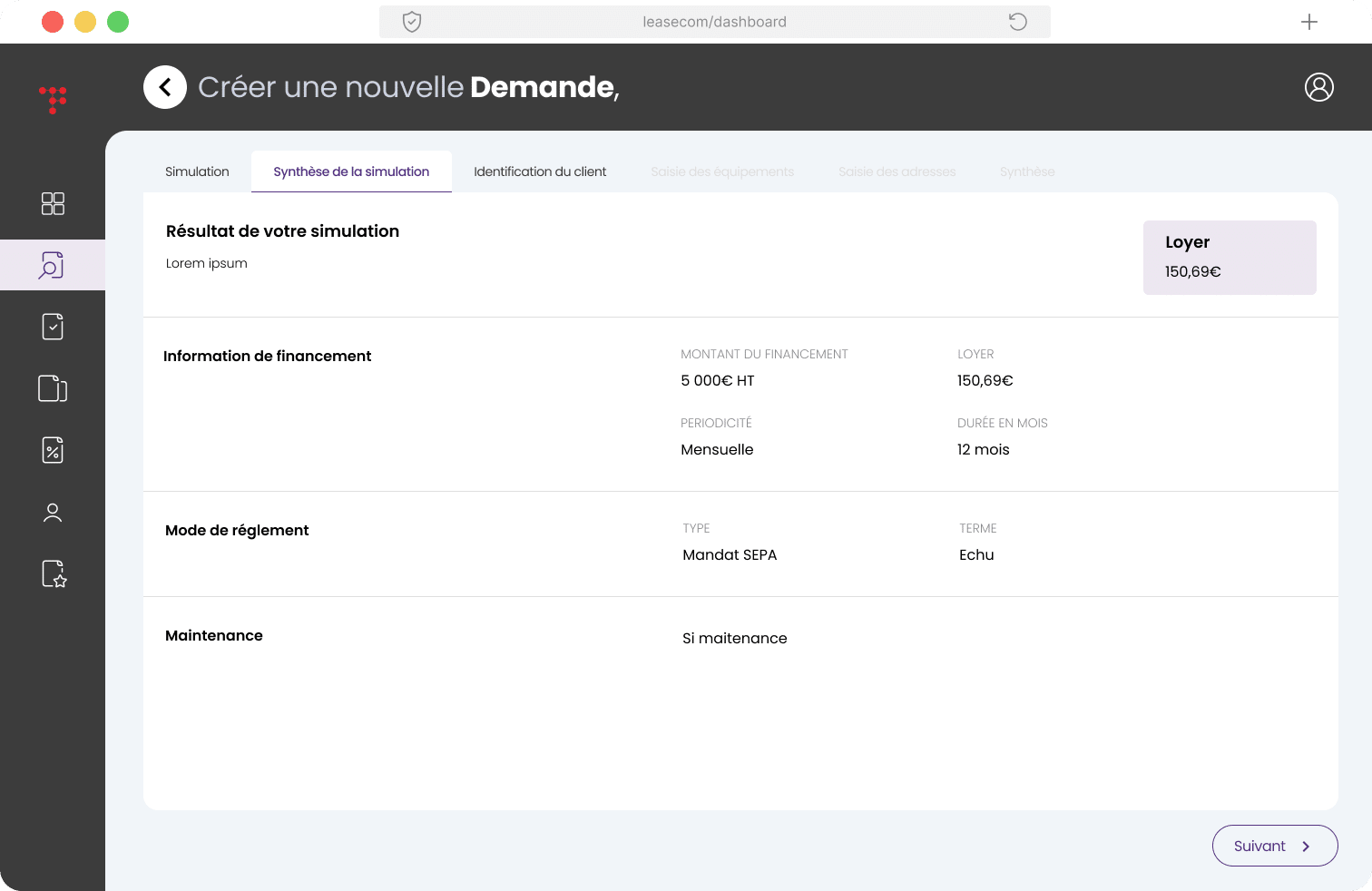1372x891 pixels.
Task: Click the duplicated documents sidebar icon
Action: (53, 388)
